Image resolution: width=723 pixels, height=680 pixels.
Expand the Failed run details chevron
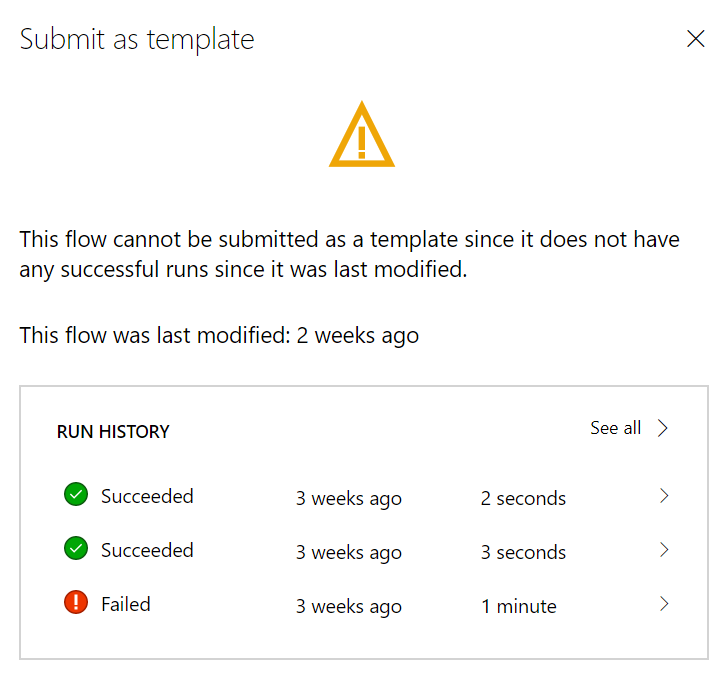coord(663,604)
